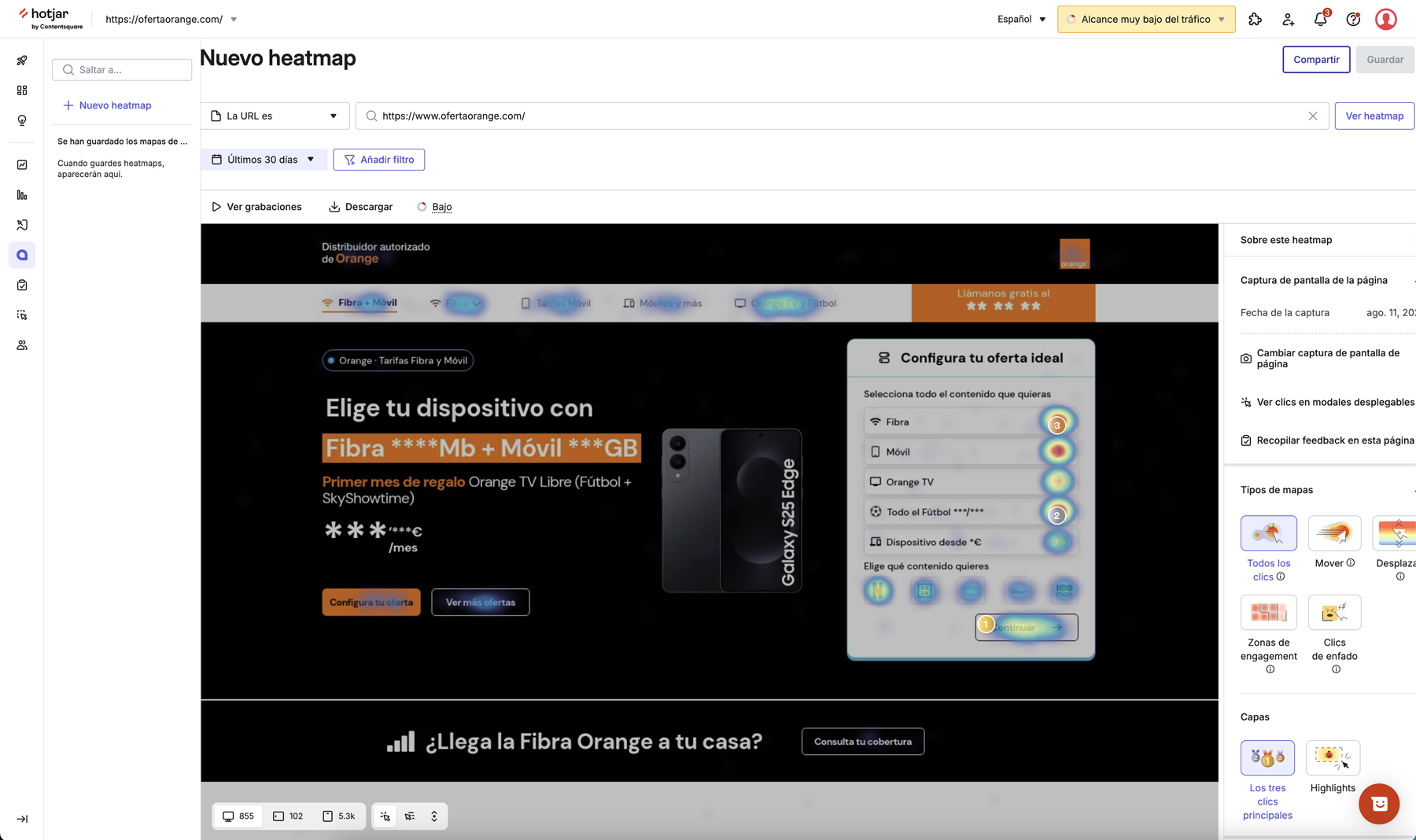Click Fibra + Móvil tab in heatmap preview

360,303
